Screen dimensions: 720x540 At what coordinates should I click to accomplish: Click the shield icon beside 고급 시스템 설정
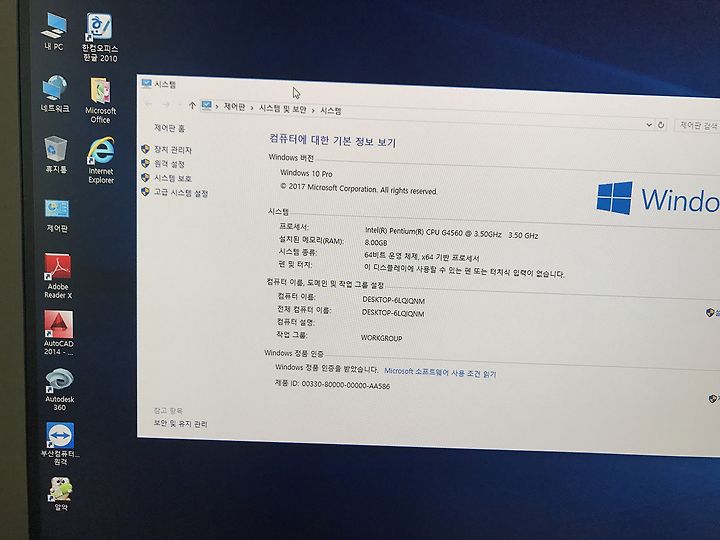pos(146,191)
